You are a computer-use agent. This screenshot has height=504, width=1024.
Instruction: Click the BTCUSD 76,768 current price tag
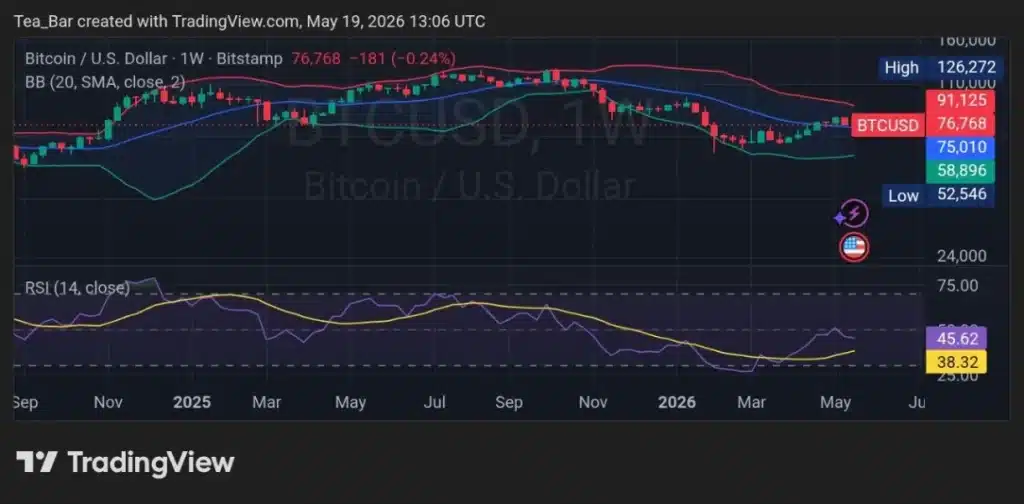pos(923,124)
